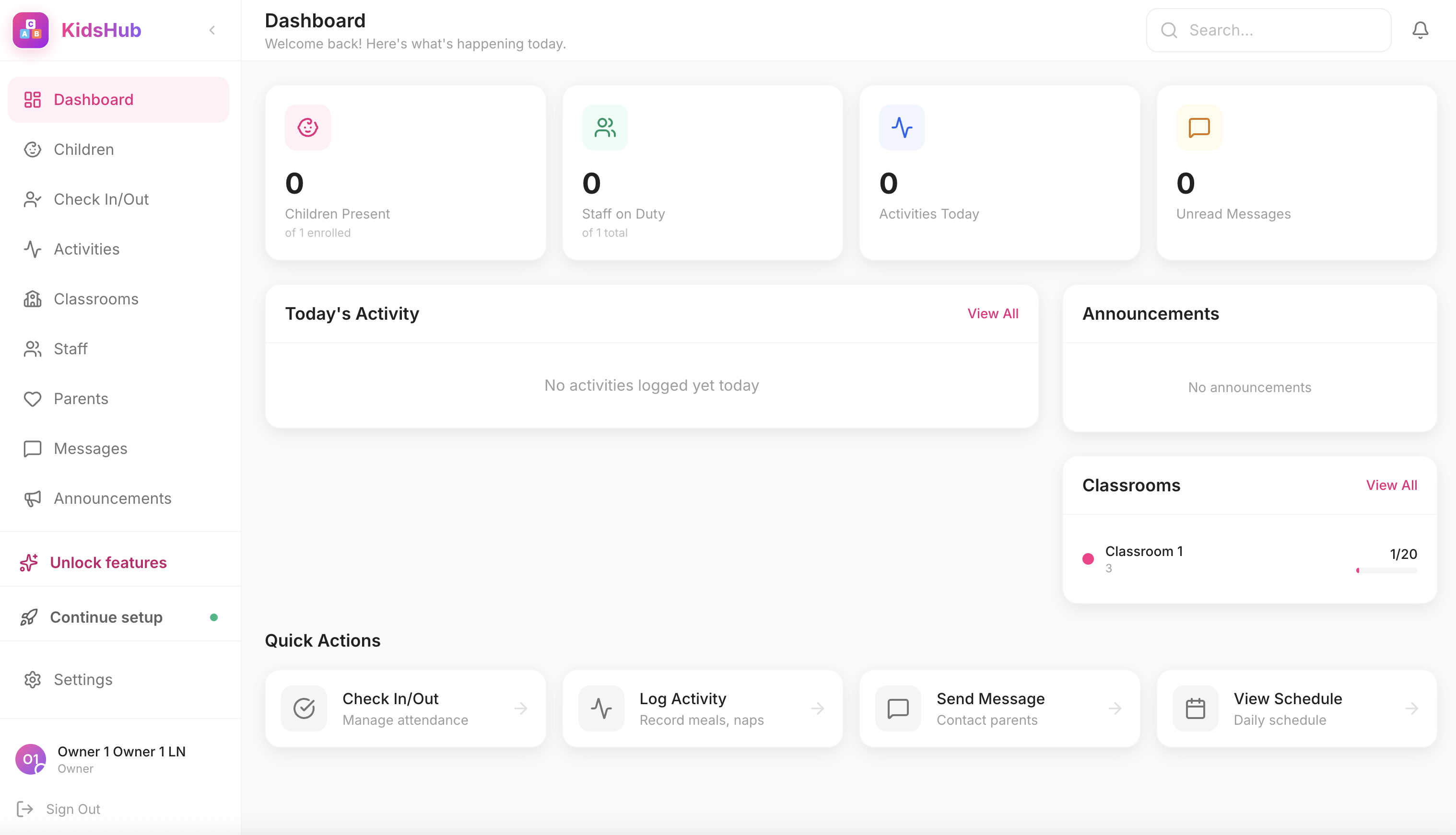
Task: Click the arrow on Log Activity card
Action: (818, 709)
